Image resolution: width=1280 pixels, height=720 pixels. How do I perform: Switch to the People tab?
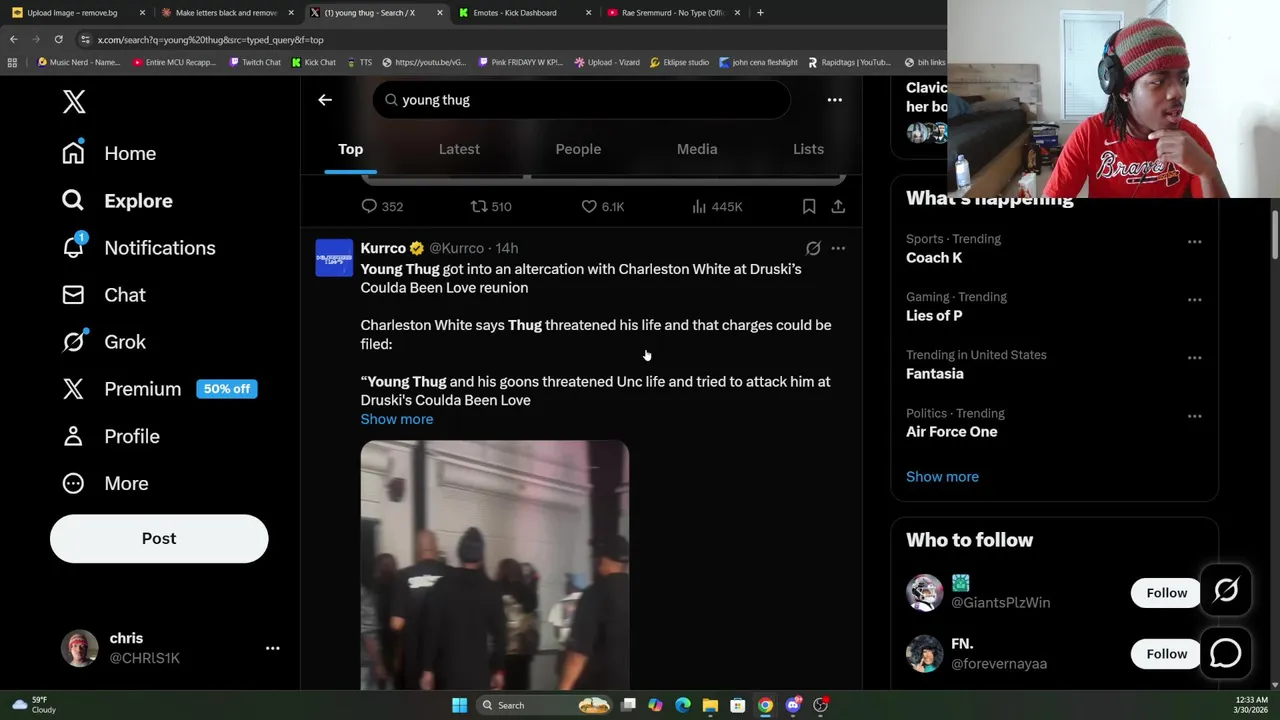pos(578,149)
